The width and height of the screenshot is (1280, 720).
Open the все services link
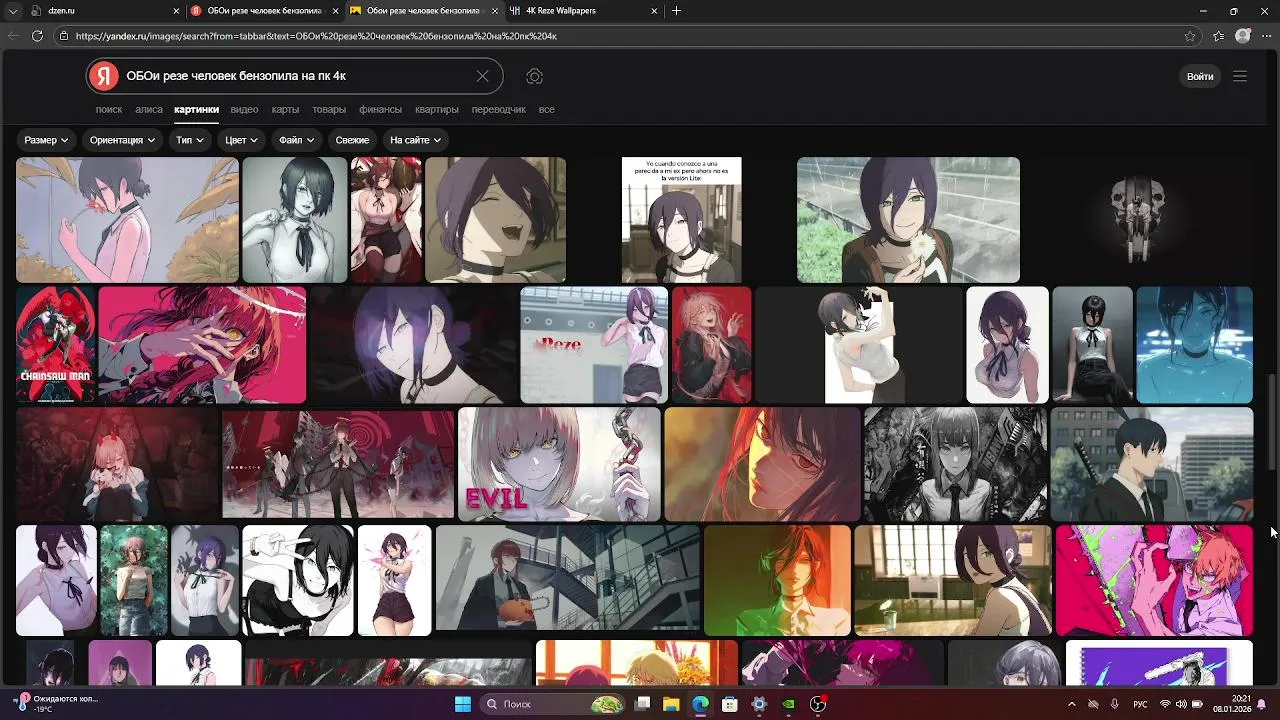546,109
